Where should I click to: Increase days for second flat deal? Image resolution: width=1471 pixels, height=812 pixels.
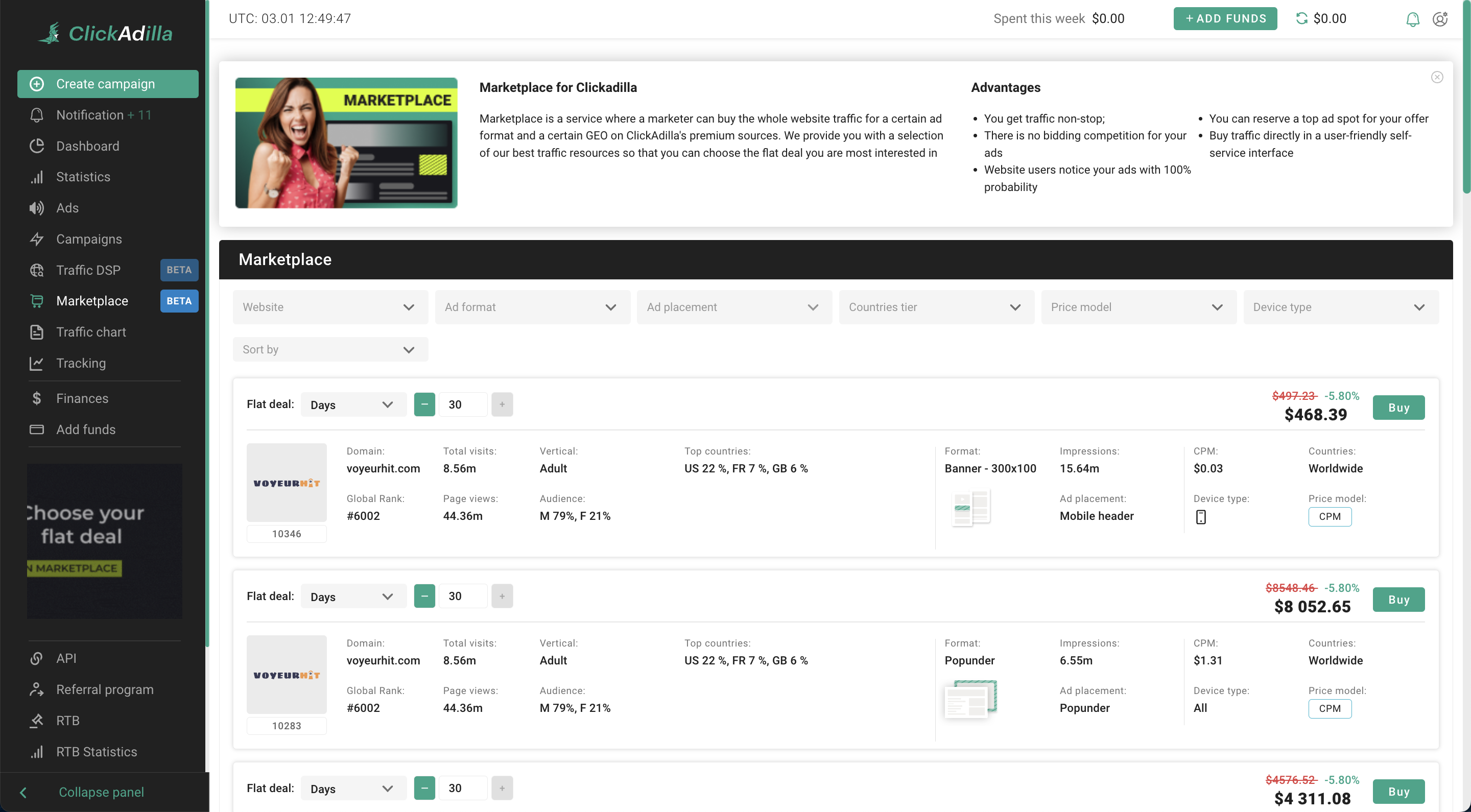click(502, 596)
